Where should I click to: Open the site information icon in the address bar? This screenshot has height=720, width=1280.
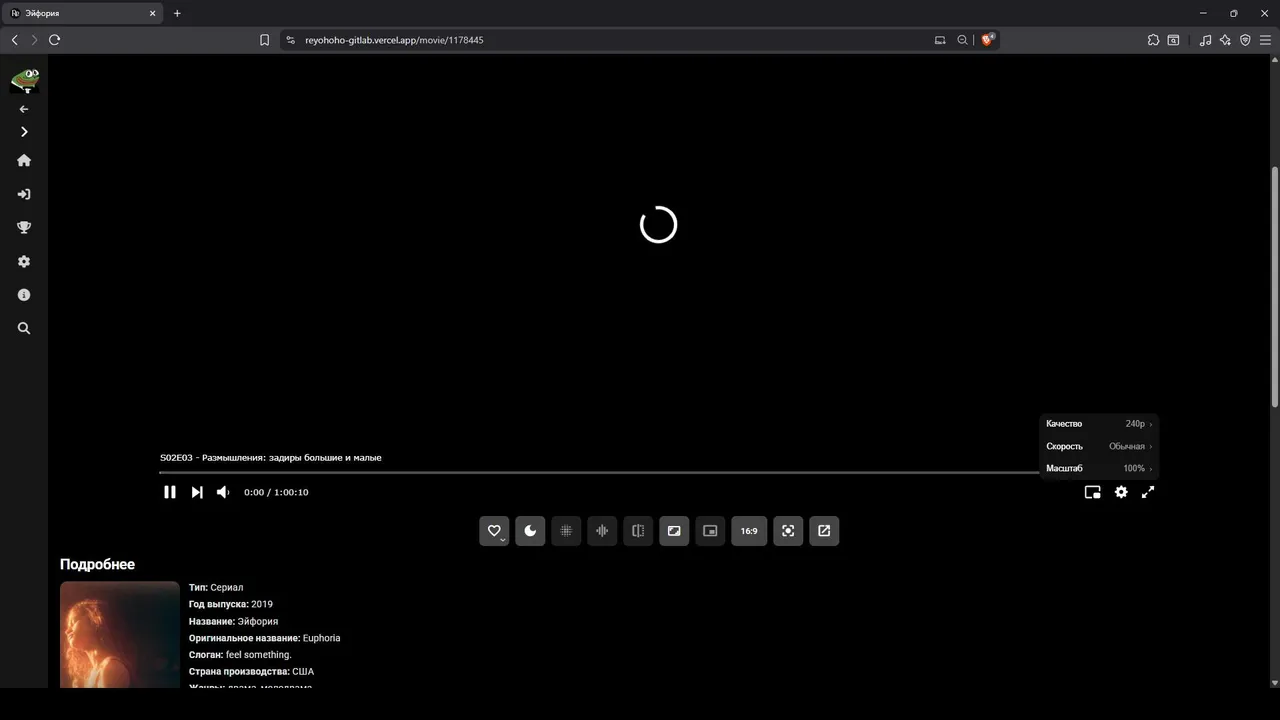point(291,40)
